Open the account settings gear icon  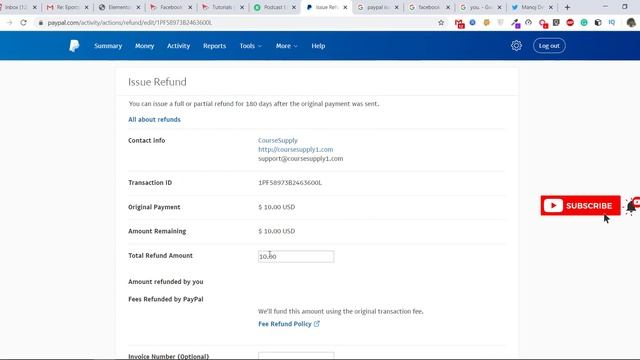point(516,46)
